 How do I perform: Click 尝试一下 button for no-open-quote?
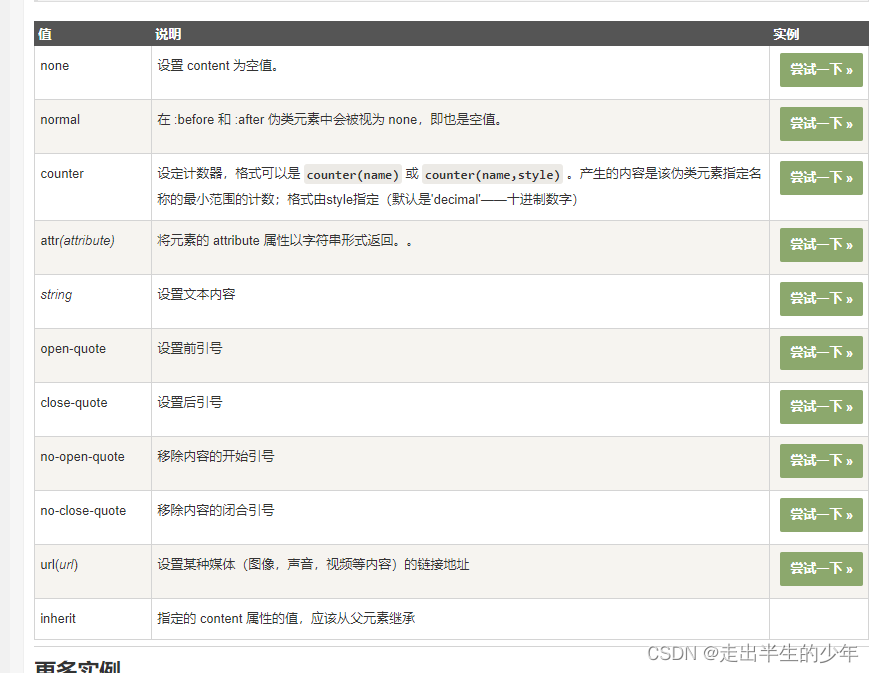[820, 461]
